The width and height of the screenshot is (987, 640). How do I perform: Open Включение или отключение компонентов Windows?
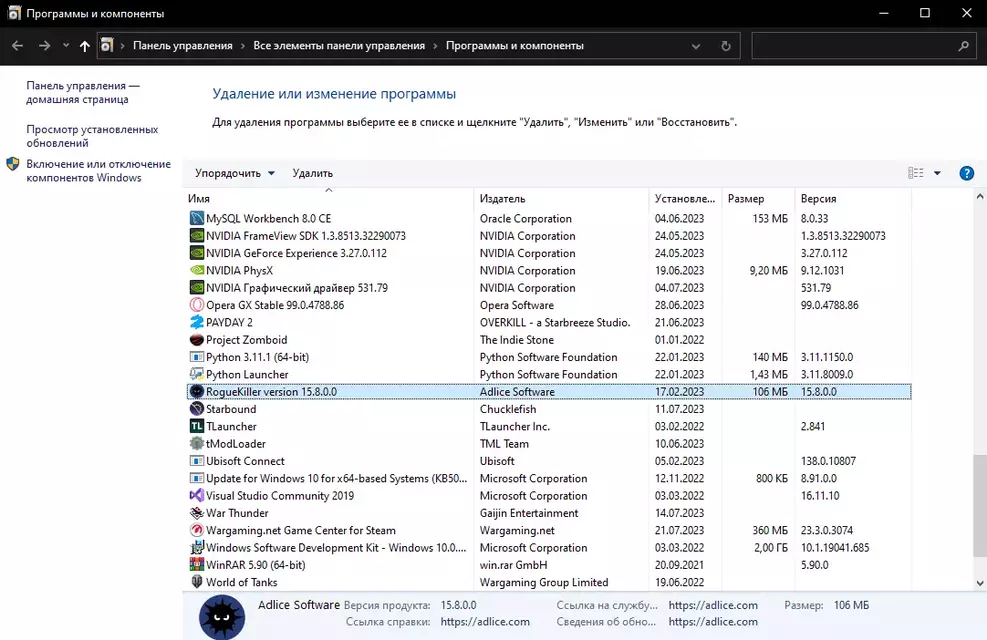click(x=98, y=171)
